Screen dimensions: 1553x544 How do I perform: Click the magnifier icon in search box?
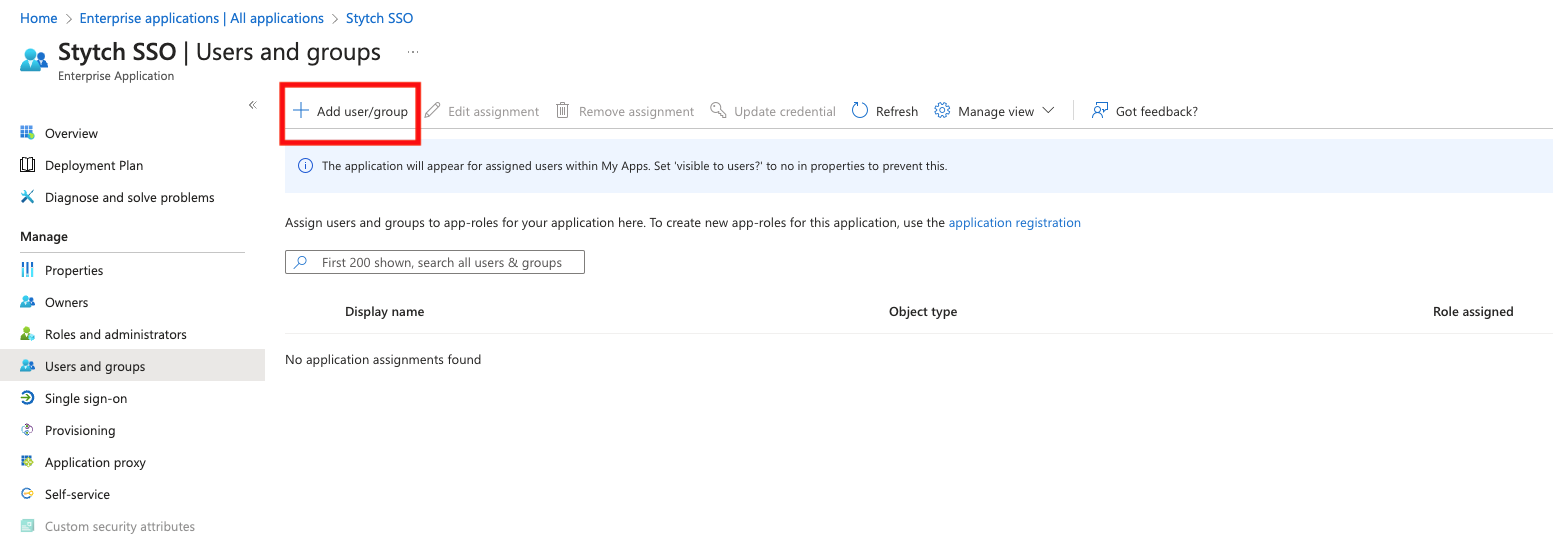[300, 262]
